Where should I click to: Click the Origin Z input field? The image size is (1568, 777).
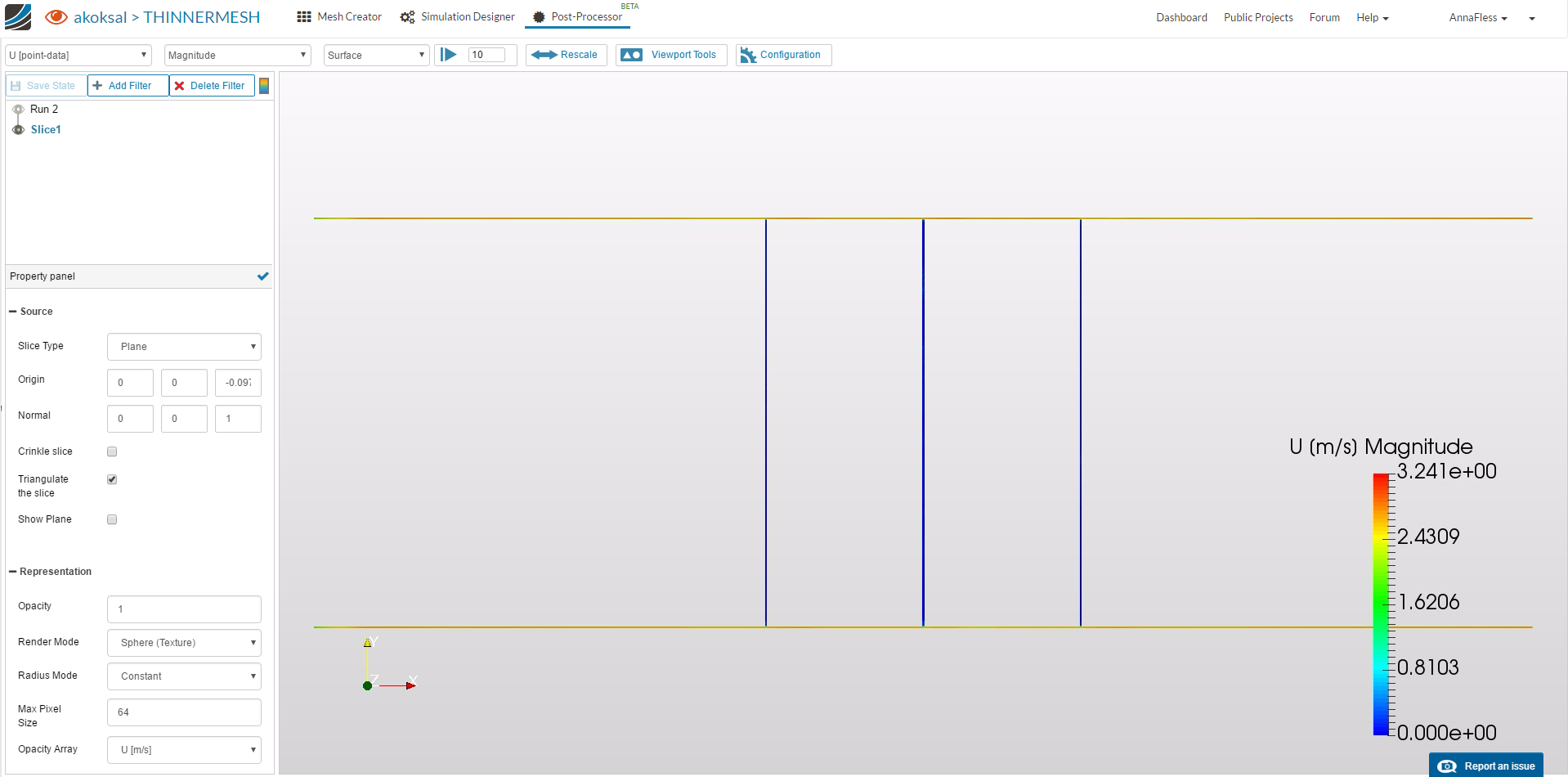pyautogui.click(x=238, y=383)
